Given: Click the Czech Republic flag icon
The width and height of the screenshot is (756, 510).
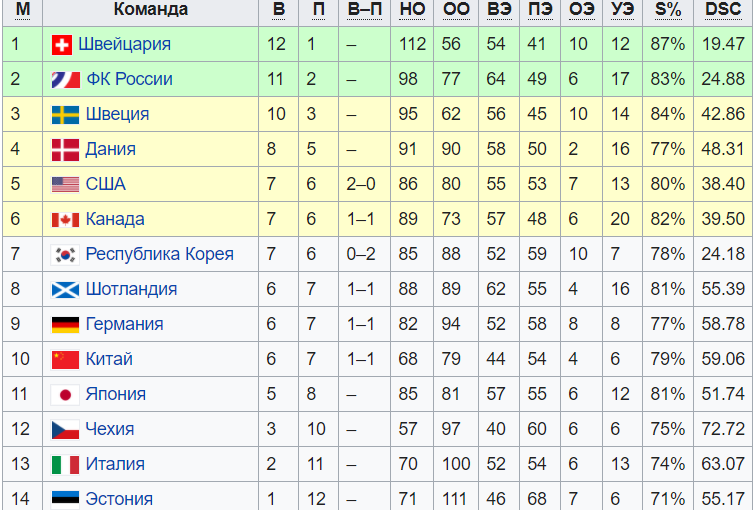Looking at the screenshot, I should point(66,429).
